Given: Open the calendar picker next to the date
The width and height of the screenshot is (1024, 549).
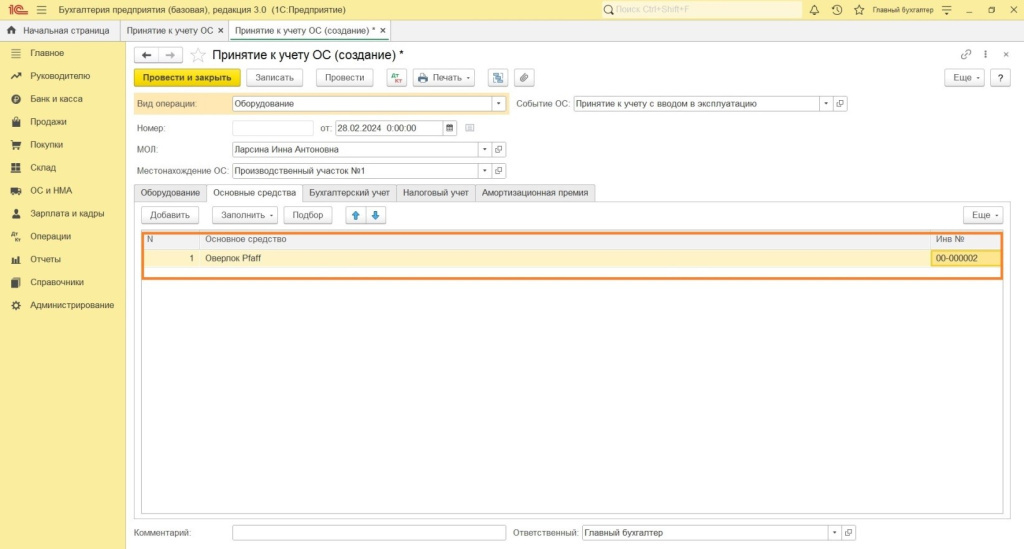Looking at the screenshot, I should click(450, 128).
